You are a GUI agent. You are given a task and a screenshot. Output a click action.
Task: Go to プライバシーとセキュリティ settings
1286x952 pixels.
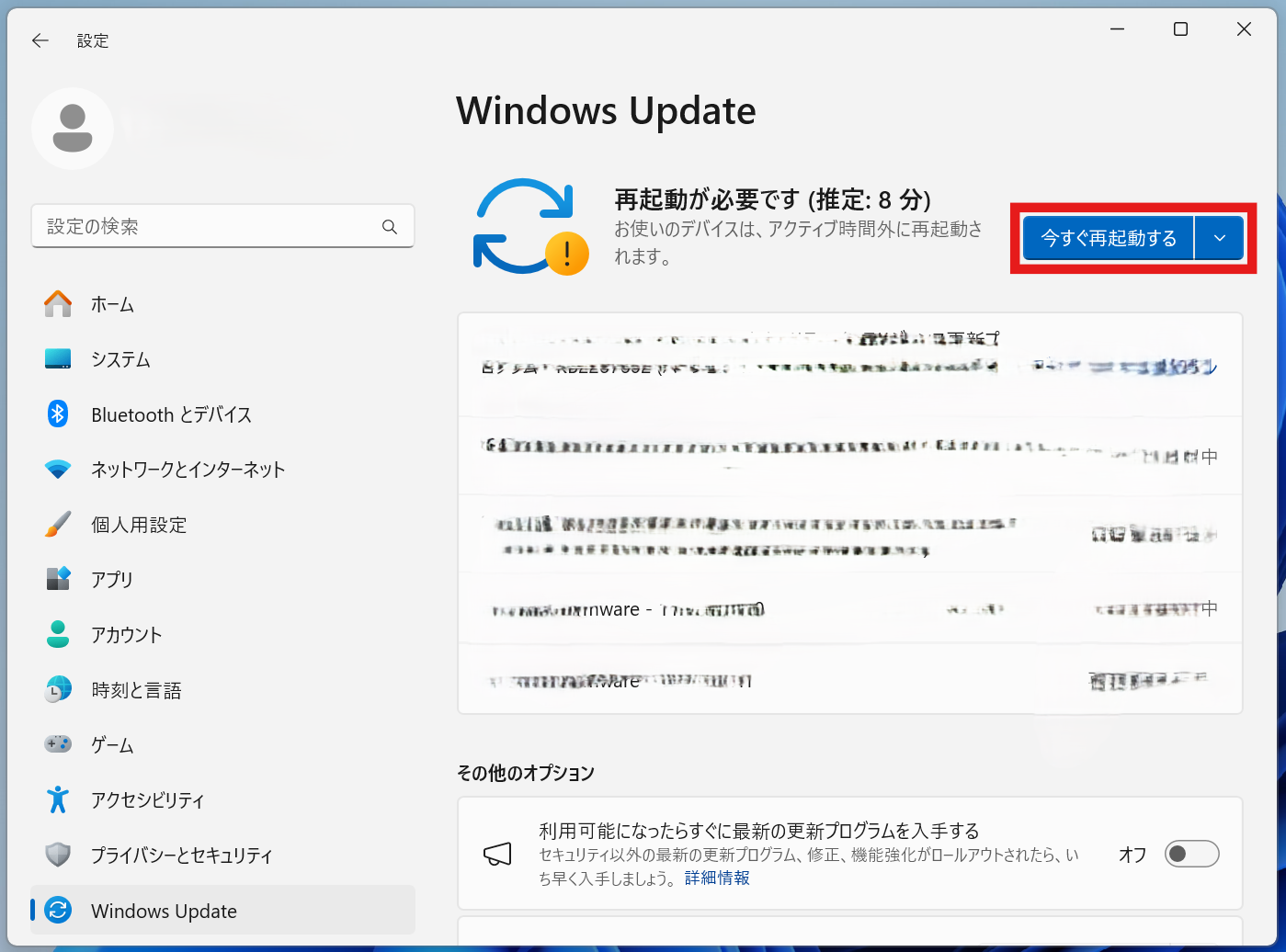[222, 855]
